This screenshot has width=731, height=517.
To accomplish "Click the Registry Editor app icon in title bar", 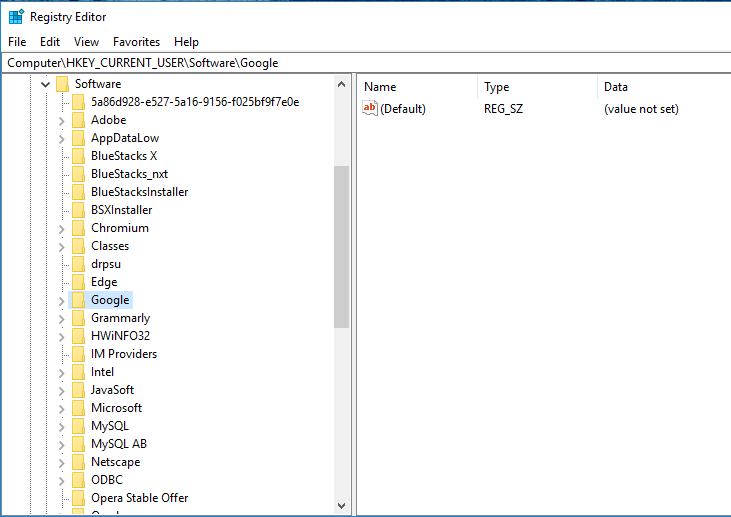I will point(16,17).
